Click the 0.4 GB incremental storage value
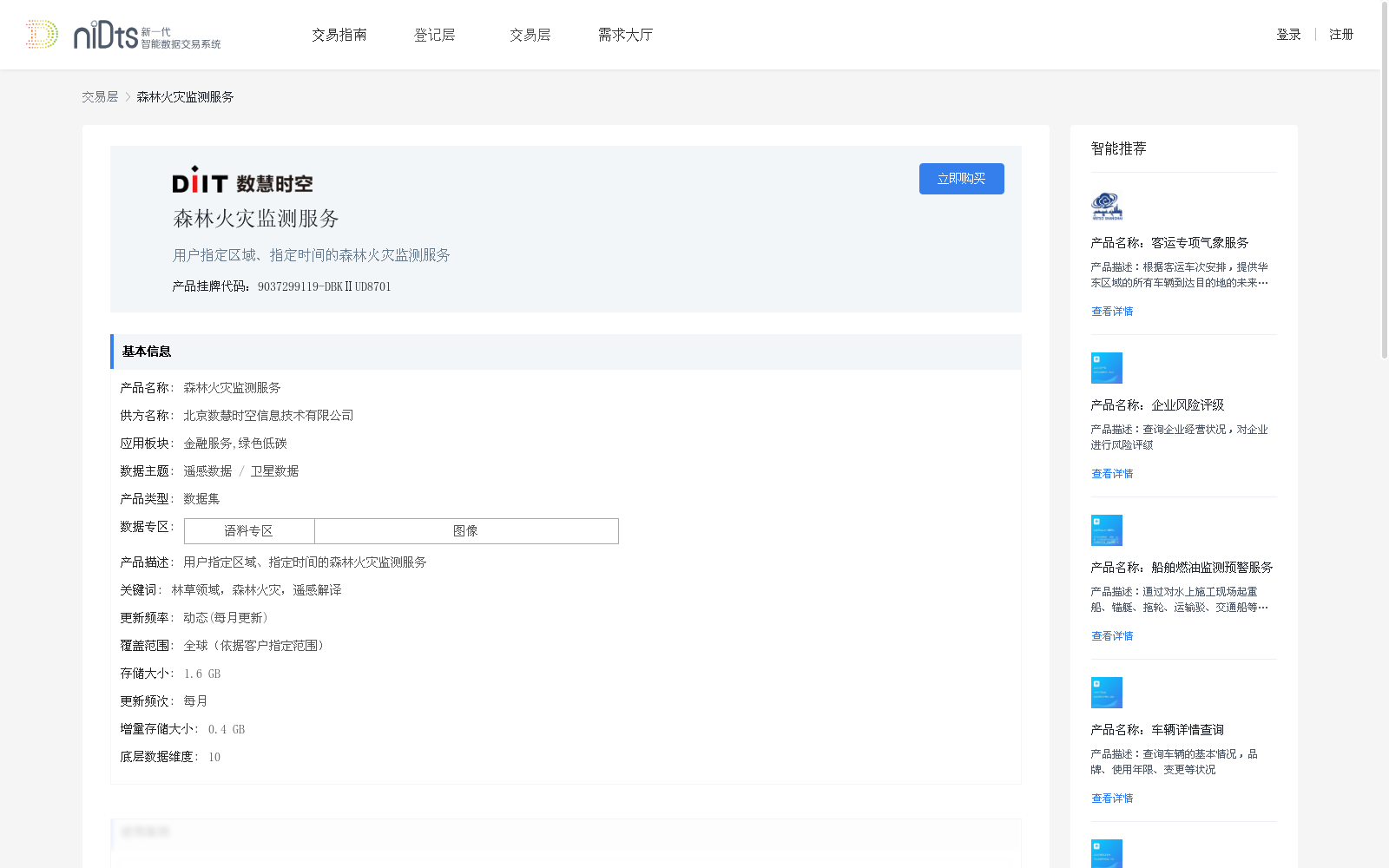This screenshot has width=1389, height=868. tap(227, 729)
